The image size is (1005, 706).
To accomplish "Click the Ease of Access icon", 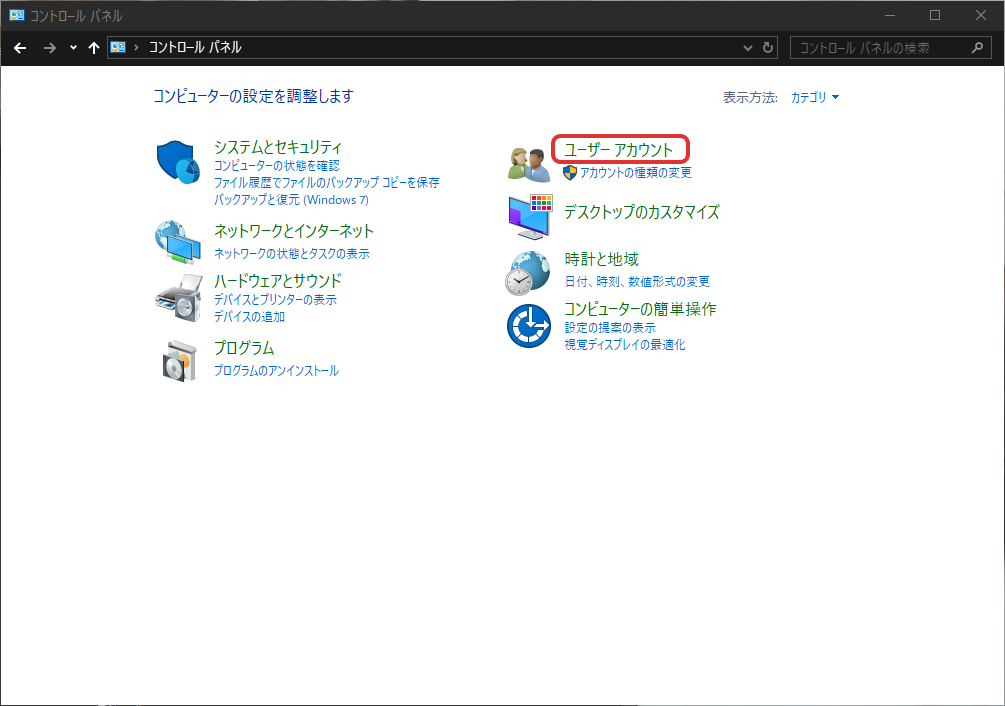I will (529, 326).
